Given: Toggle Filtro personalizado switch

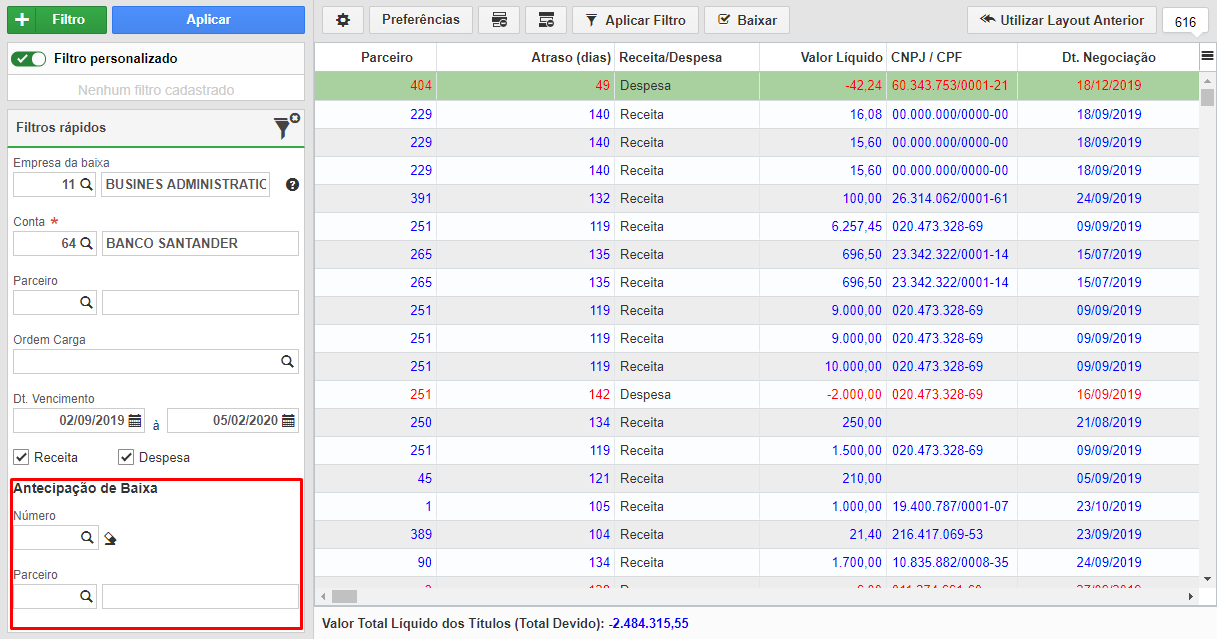Looking at the screenshot, I should coord(29,59).
